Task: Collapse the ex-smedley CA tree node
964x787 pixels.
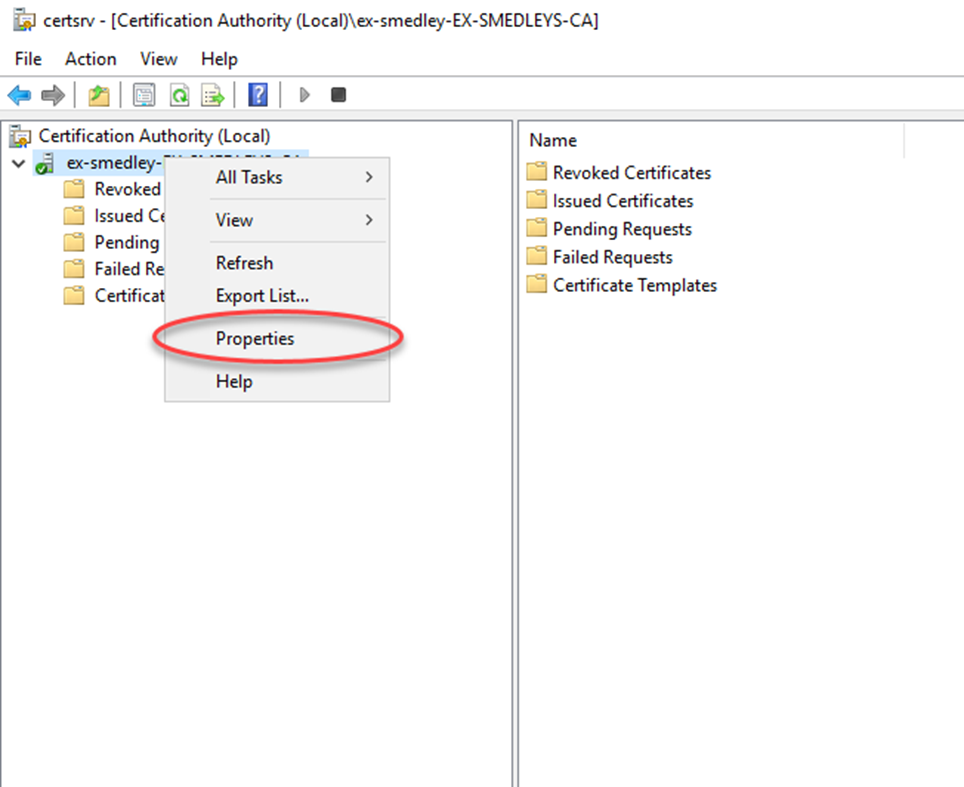Action: point(19,163)
